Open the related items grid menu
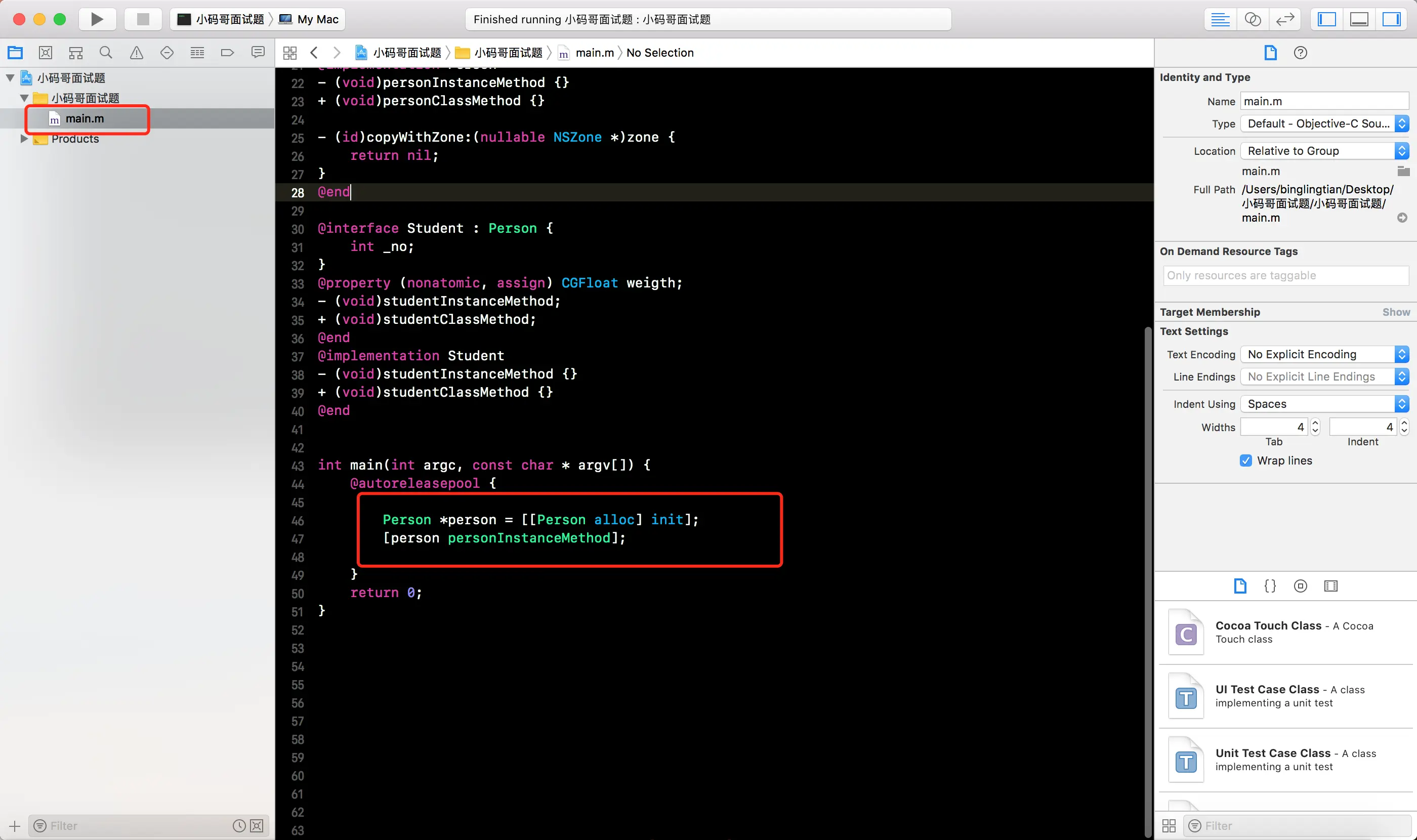This screenshot has width=1417, height=840. (x=290, y=53)
